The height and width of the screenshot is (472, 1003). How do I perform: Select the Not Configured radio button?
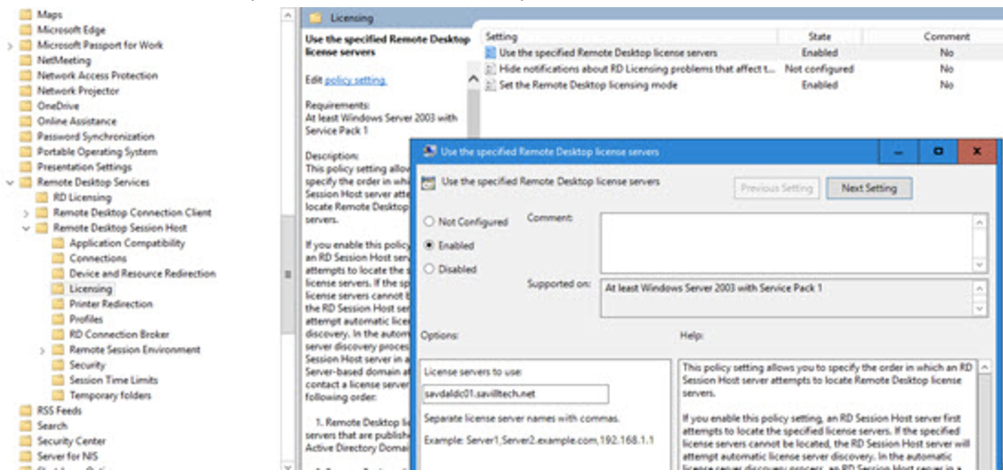[430, 222]
